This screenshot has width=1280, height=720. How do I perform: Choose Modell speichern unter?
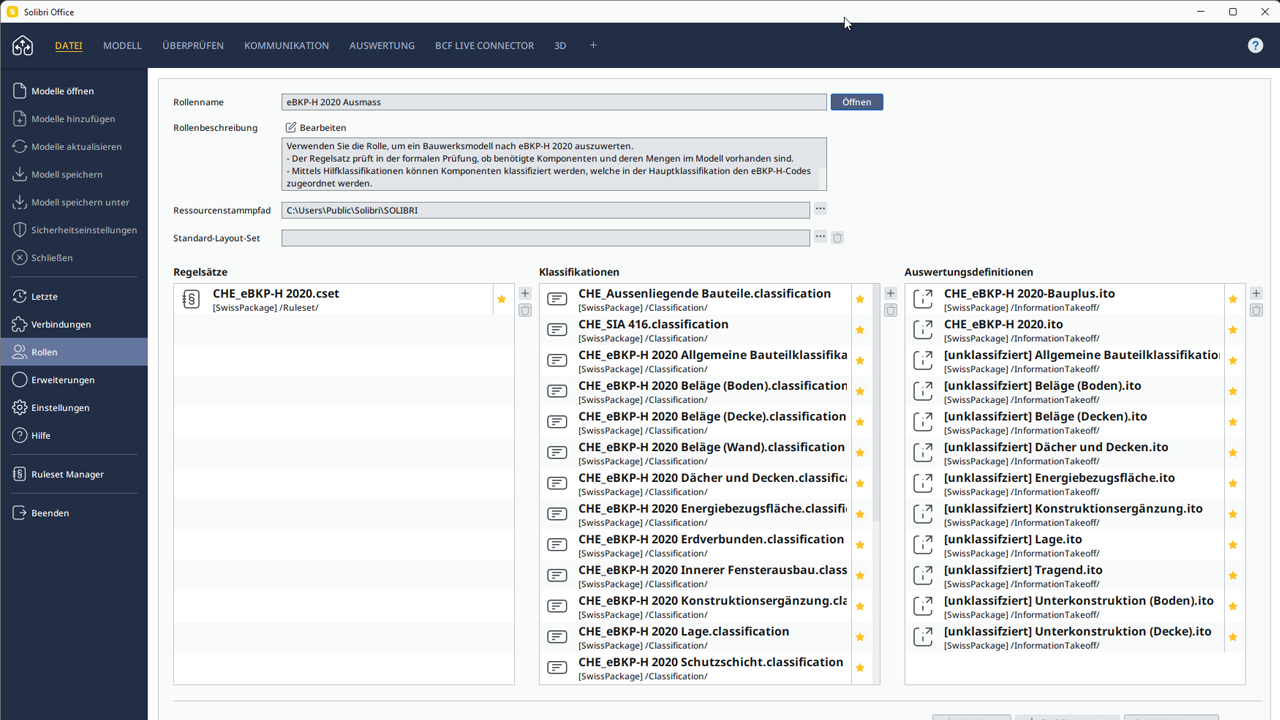click(x=74, y=202)
